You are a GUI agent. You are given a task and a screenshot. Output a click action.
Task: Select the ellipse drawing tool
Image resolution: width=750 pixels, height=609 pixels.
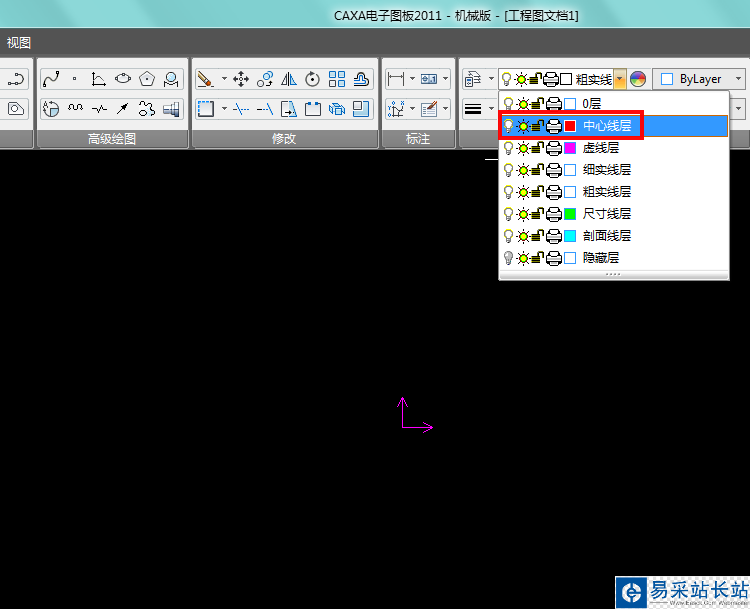pyautogui.click(x=123, y=79)
